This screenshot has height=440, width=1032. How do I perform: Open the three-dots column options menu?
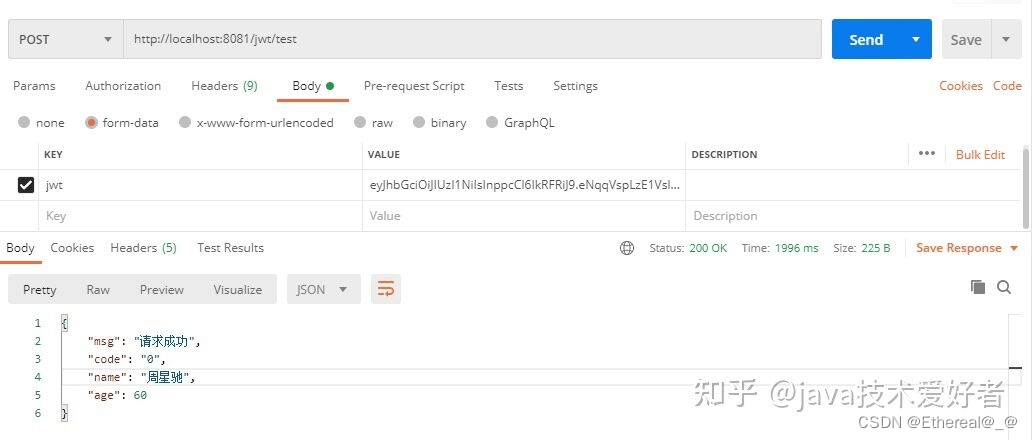(x=926, y=154)
